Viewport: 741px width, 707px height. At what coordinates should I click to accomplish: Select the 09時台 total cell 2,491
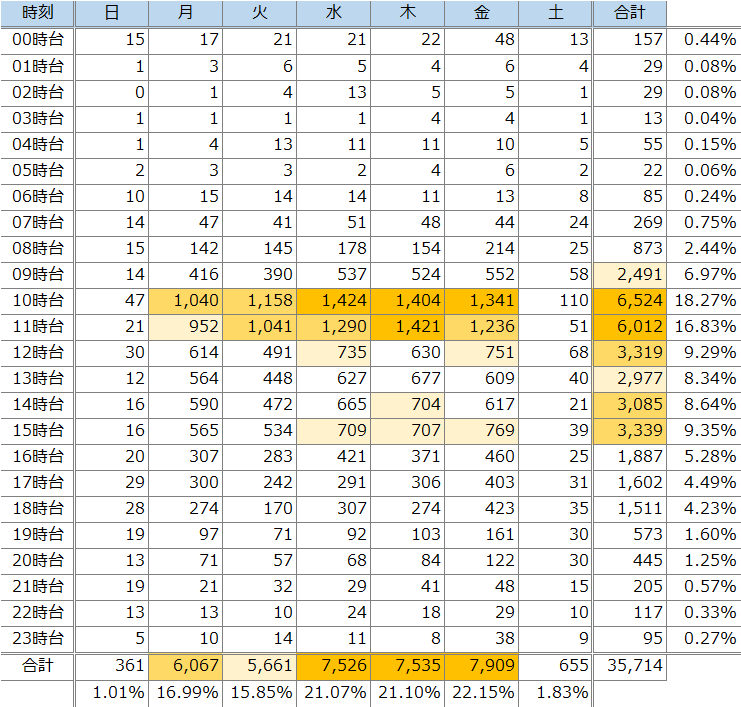point(630,274)
